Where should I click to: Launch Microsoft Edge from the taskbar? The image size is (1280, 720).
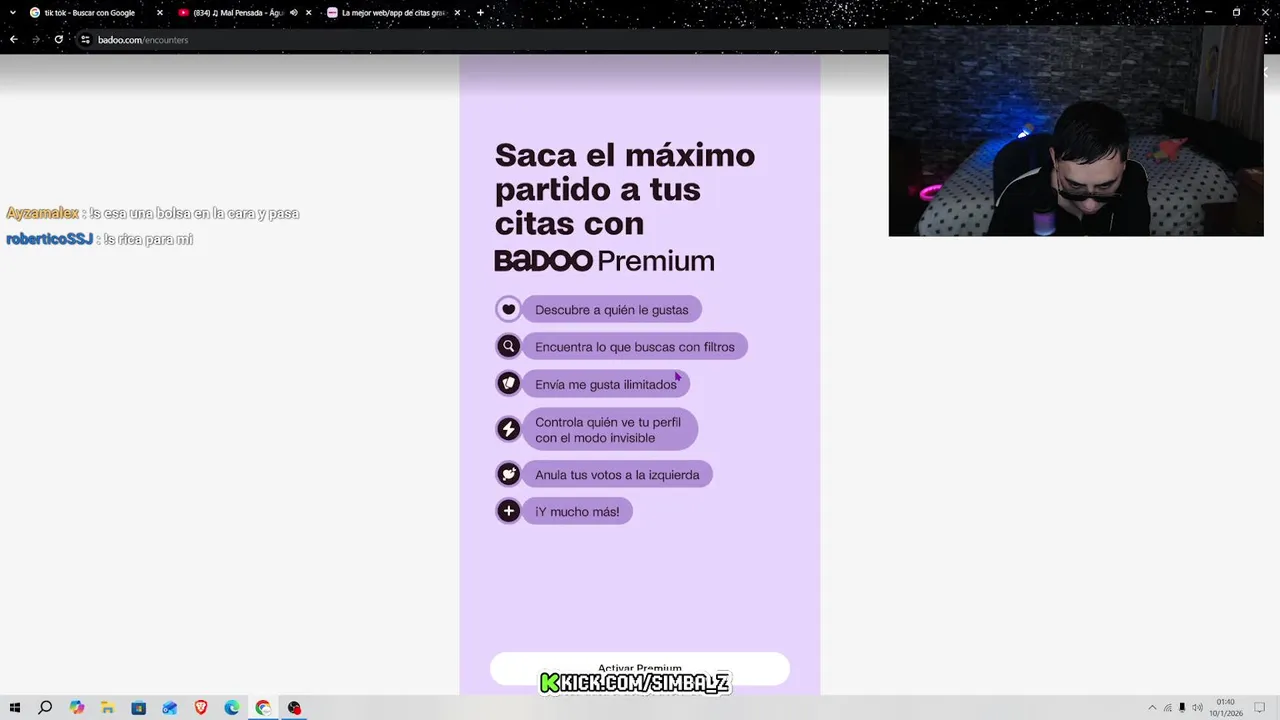pyautogui.click(x=232, y=708)
